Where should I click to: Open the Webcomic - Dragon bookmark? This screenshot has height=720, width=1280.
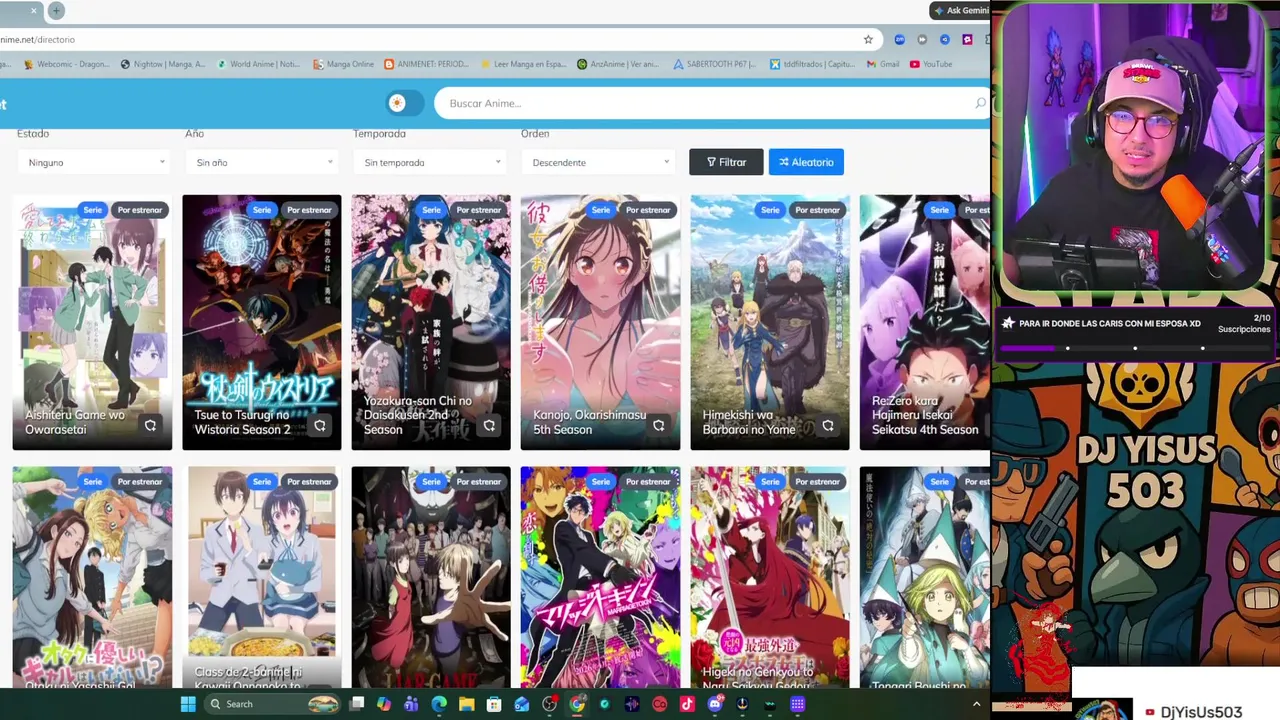(x=68, y=64)
